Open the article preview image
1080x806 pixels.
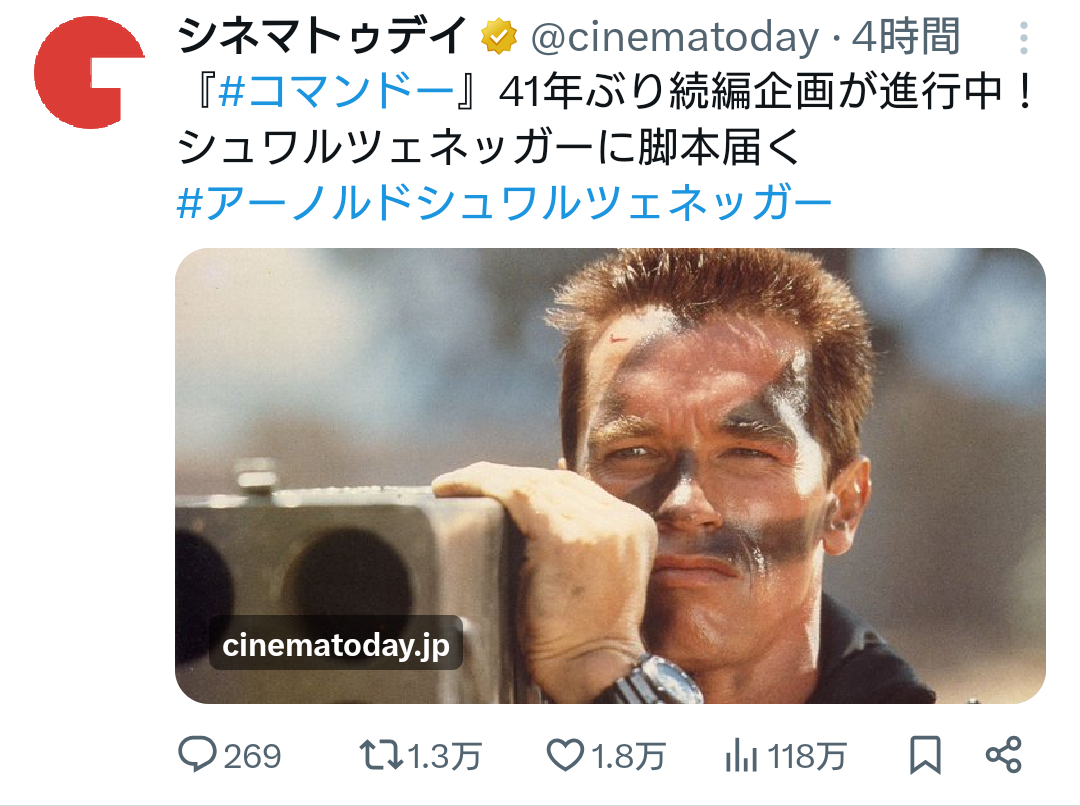(x=610, y=475)
